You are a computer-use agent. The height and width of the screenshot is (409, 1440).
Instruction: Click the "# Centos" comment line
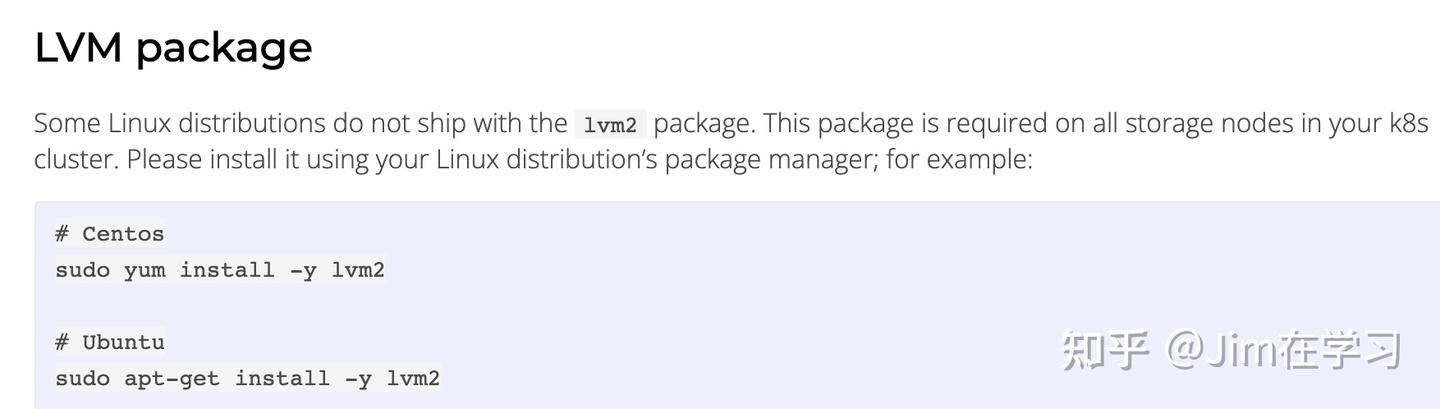(x=109, y=234)
